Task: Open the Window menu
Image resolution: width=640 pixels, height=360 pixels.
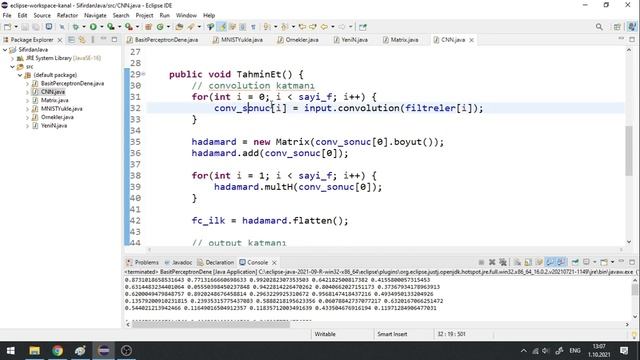Action: (186, 16)
